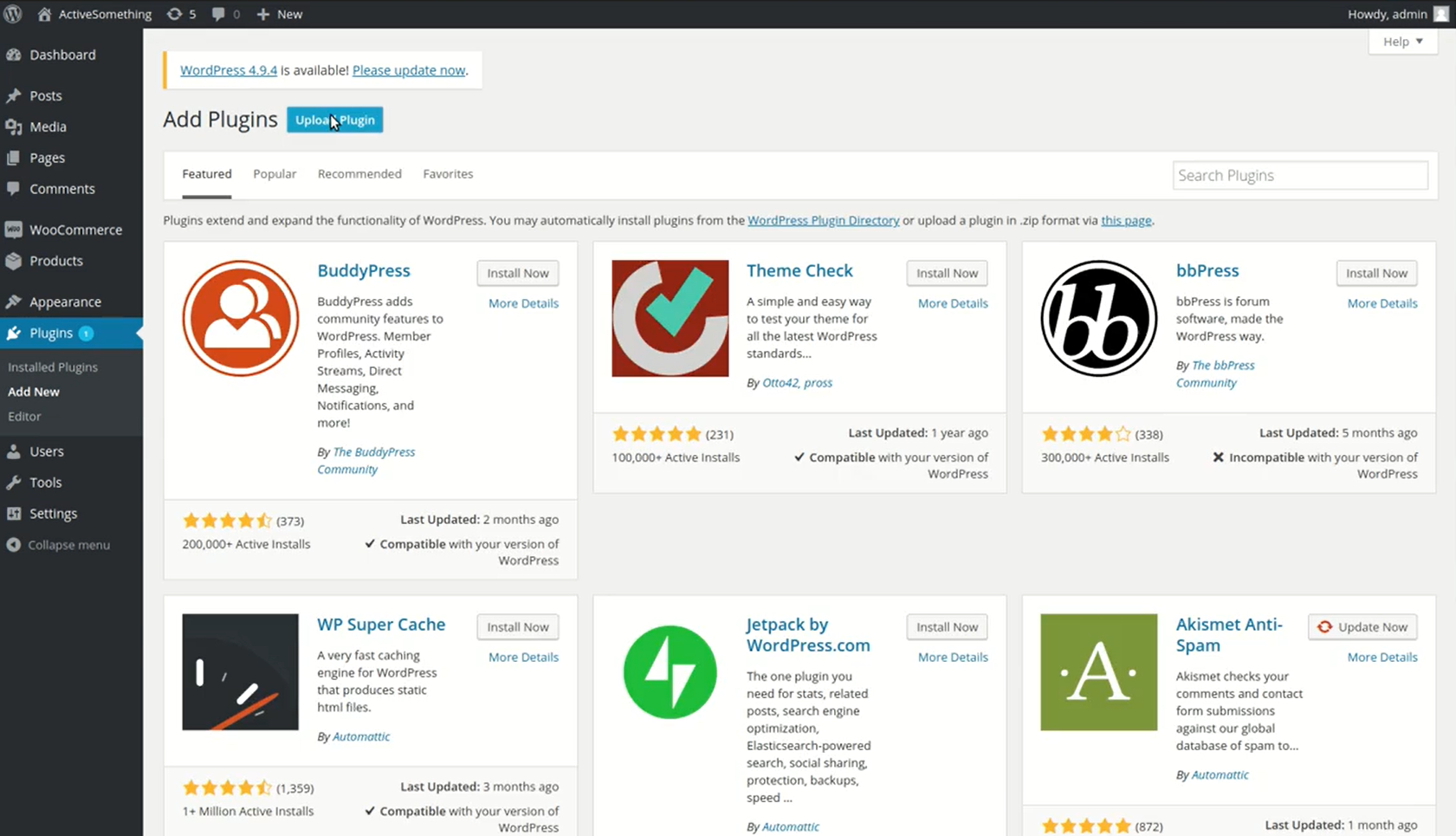
Task: Open WooCommerce in the sidebar menu
Action: (74, 230)
